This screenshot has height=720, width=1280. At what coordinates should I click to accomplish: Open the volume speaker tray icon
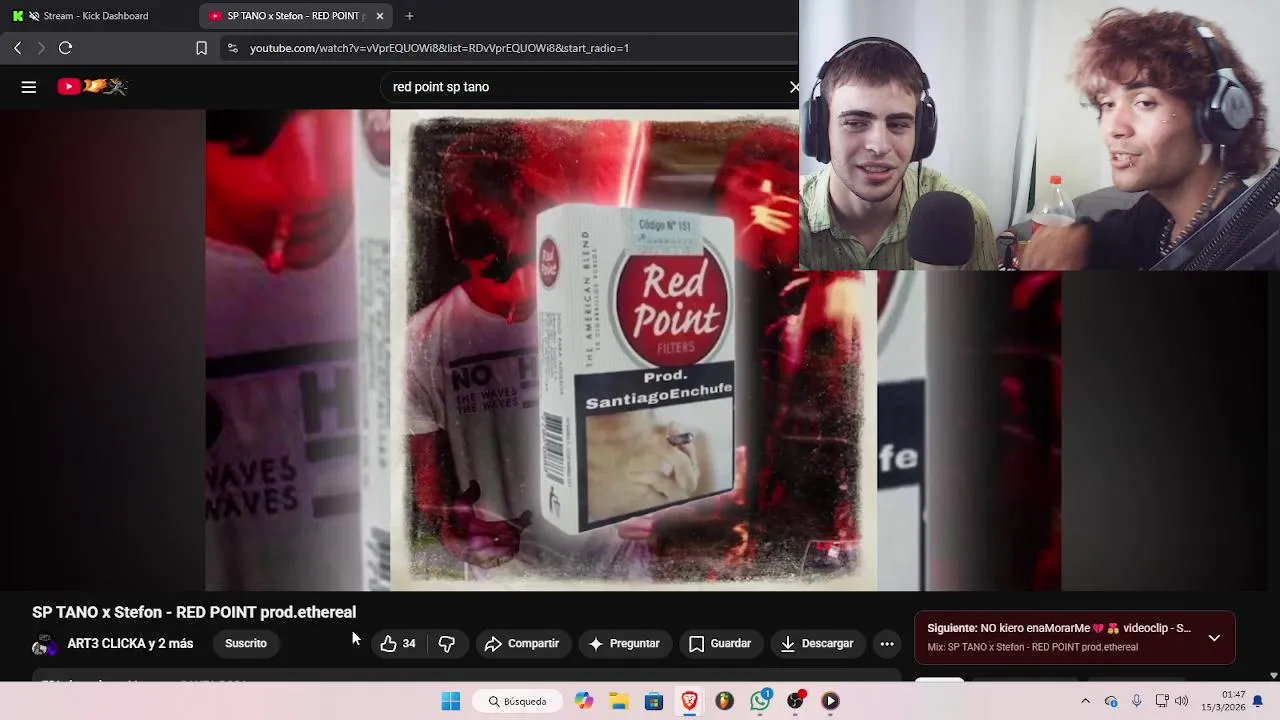[x=1181, y=701]
